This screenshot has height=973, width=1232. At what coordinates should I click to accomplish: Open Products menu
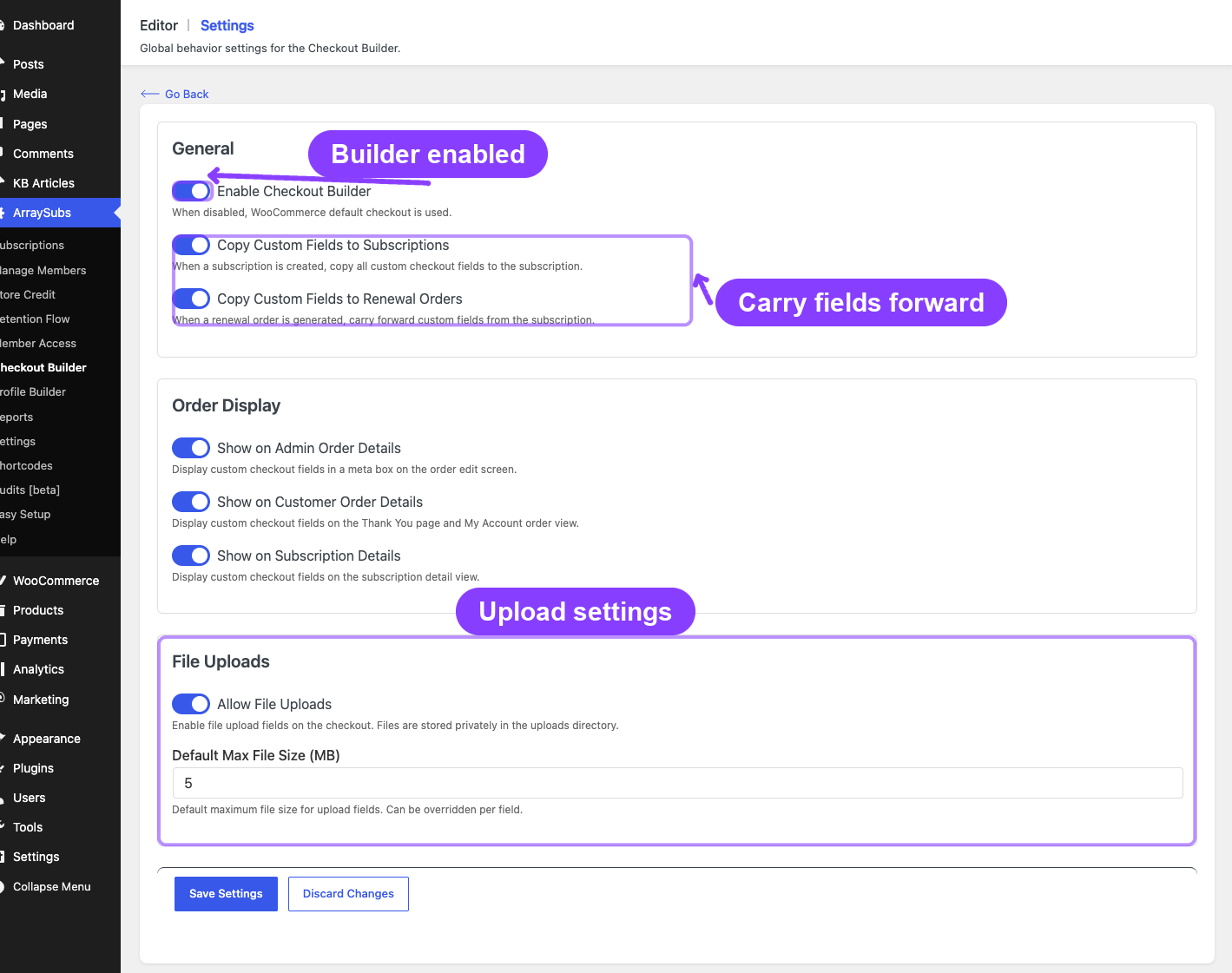[60, 610]
